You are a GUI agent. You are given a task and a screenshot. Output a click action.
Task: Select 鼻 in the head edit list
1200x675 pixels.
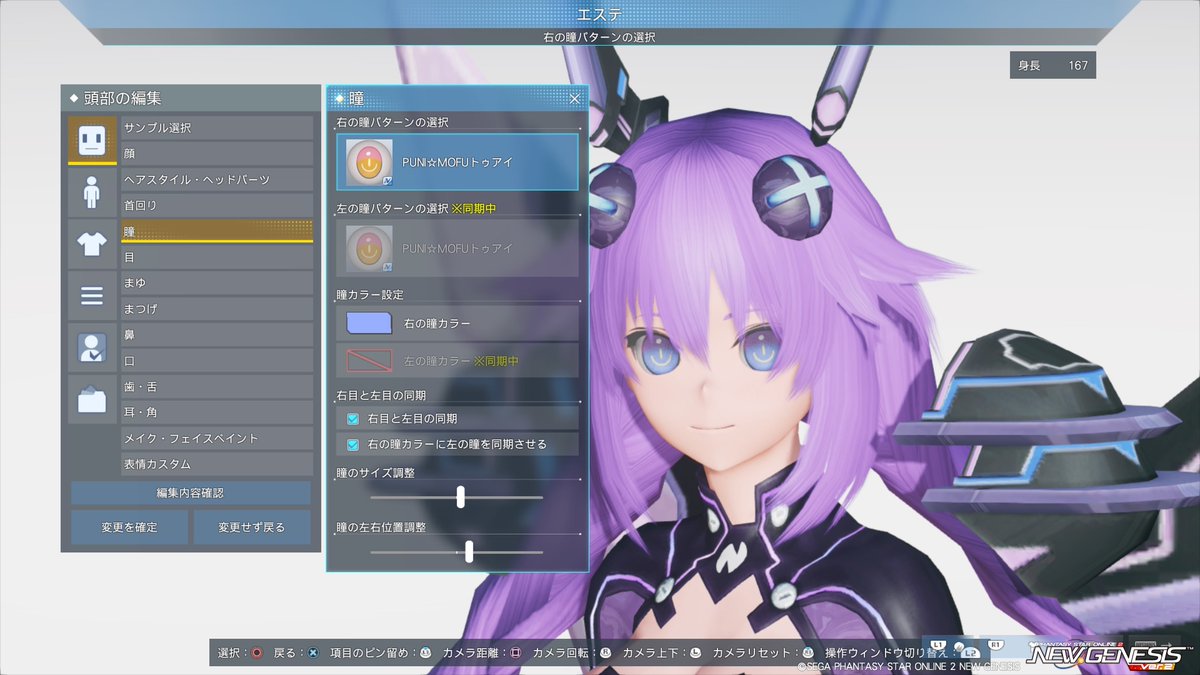[217, 335]
